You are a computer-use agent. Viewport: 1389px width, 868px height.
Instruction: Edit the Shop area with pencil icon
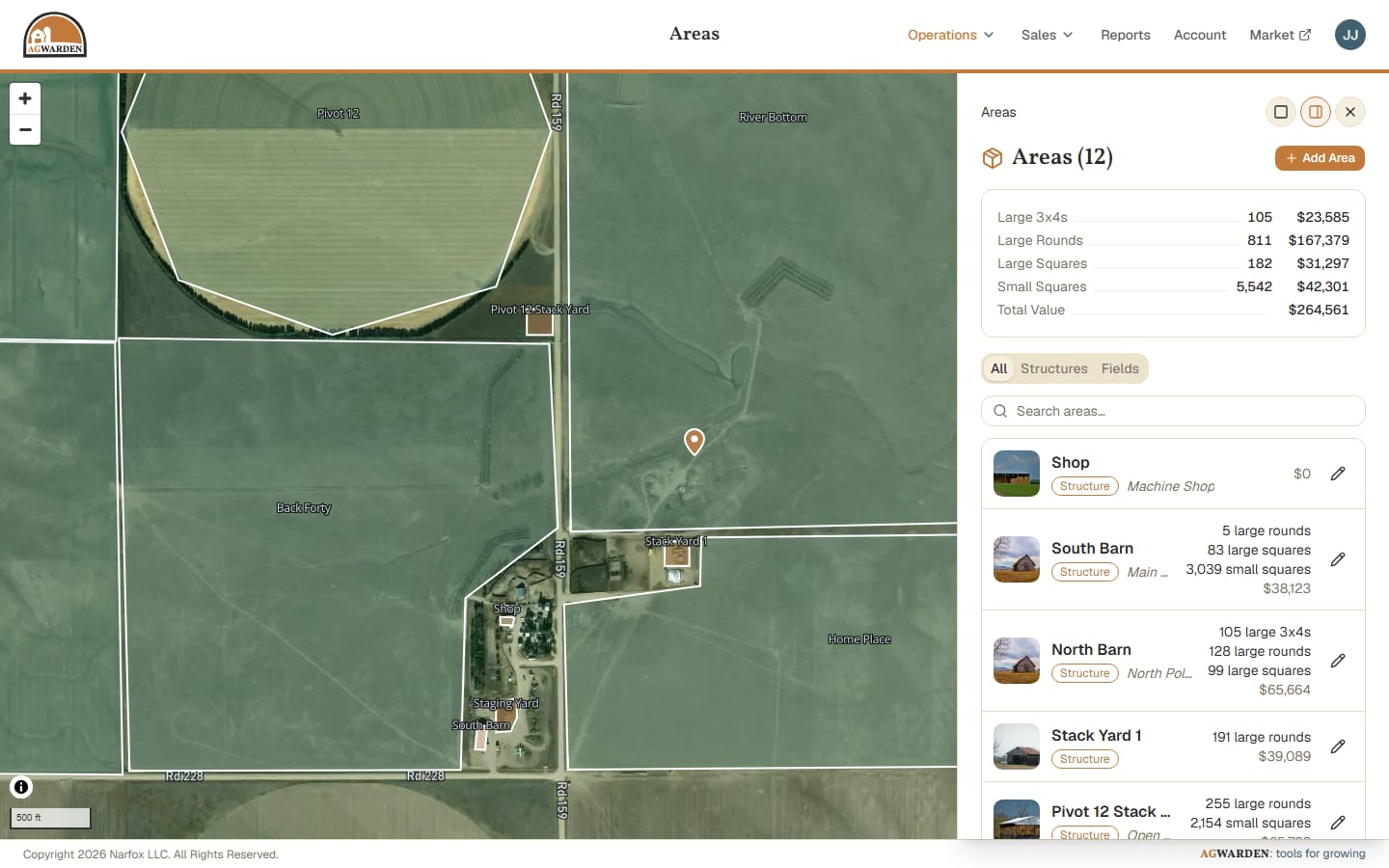(x=1338, y=474)
